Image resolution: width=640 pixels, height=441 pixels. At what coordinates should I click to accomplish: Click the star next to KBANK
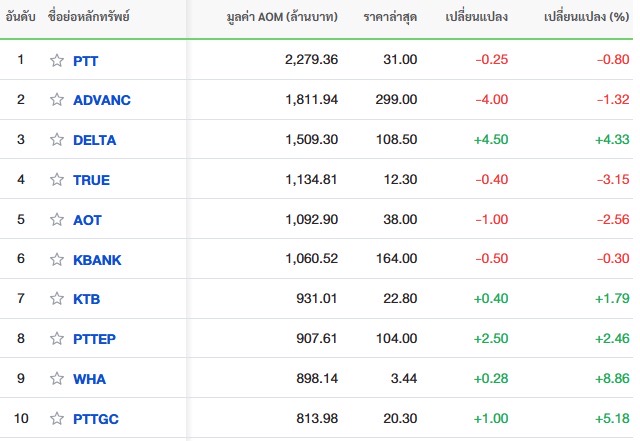tap(57, 259)
